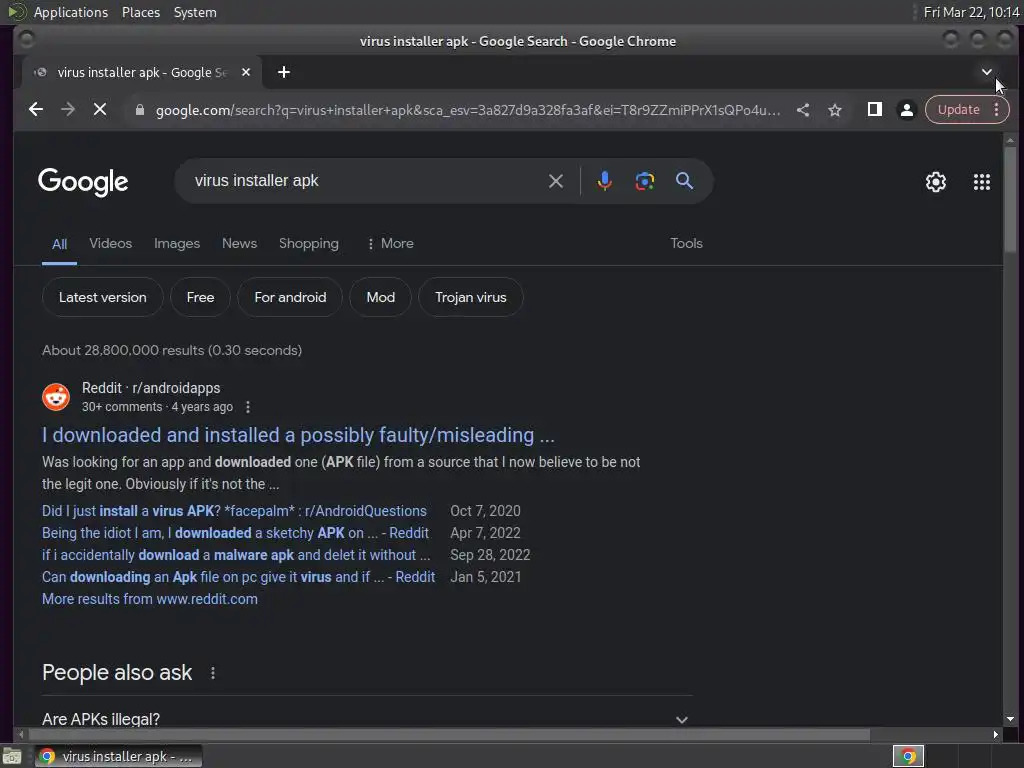The height and width of the screenshot is (768, 1024).
Task: Submit search with magnifying glass icon
Action: [x=684, y=181]
